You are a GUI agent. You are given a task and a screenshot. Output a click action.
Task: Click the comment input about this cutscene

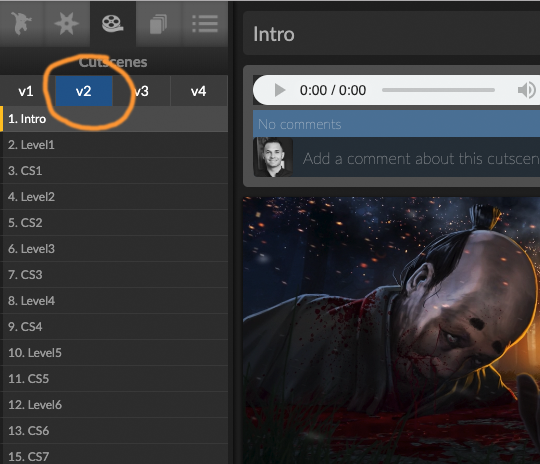(x=417, y=158)
